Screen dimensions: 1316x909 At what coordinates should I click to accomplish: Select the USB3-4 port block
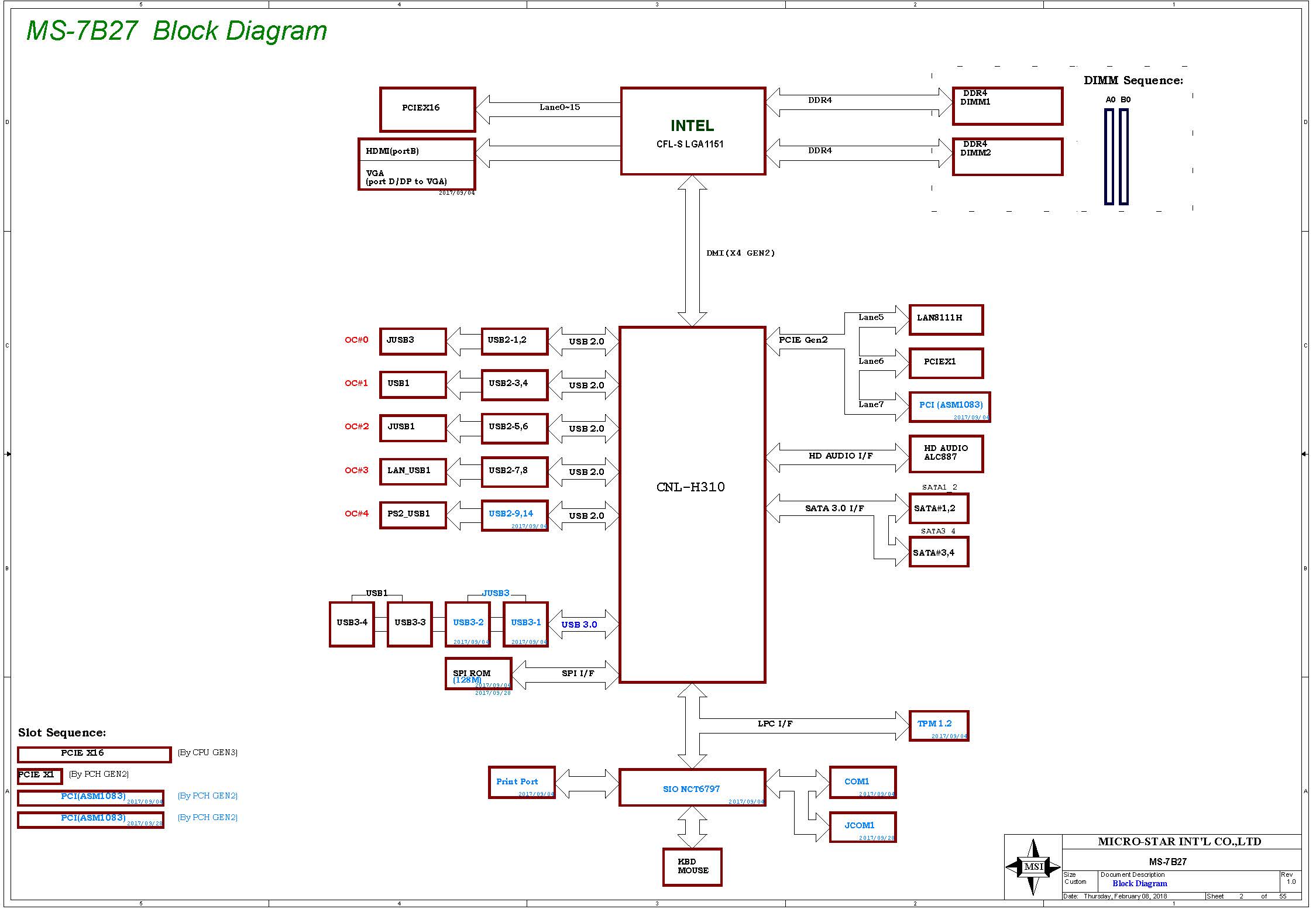352,624
